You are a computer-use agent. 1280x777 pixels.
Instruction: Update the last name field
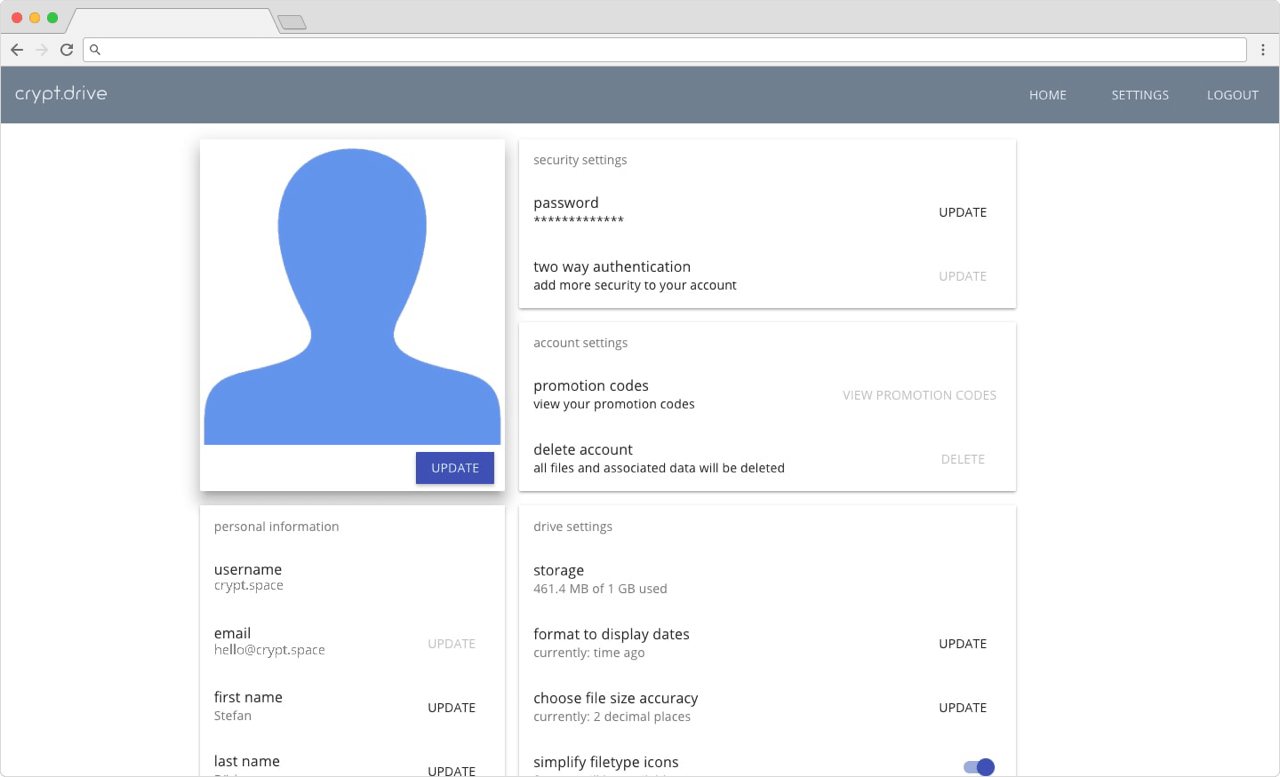tap(452, 770)
